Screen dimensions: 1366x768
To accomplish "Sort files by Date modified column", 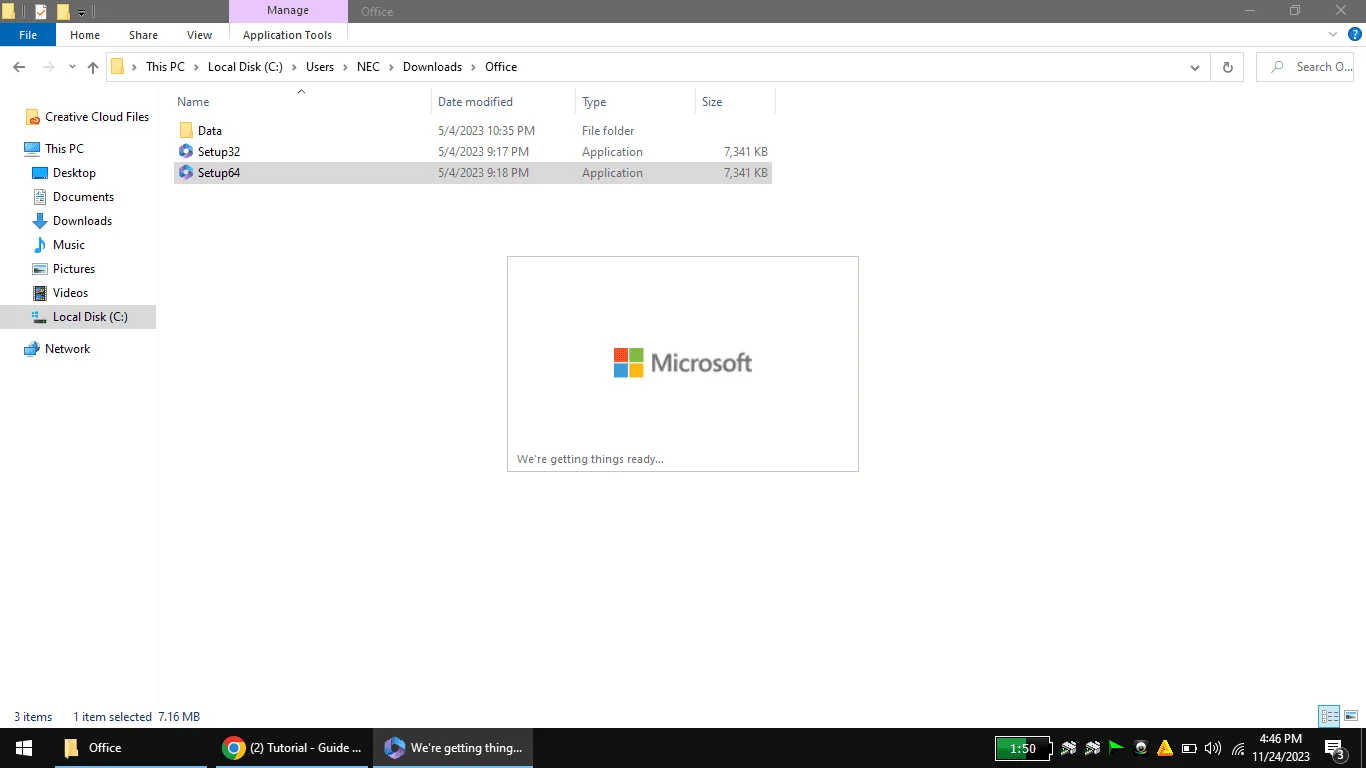I will 504,102.
